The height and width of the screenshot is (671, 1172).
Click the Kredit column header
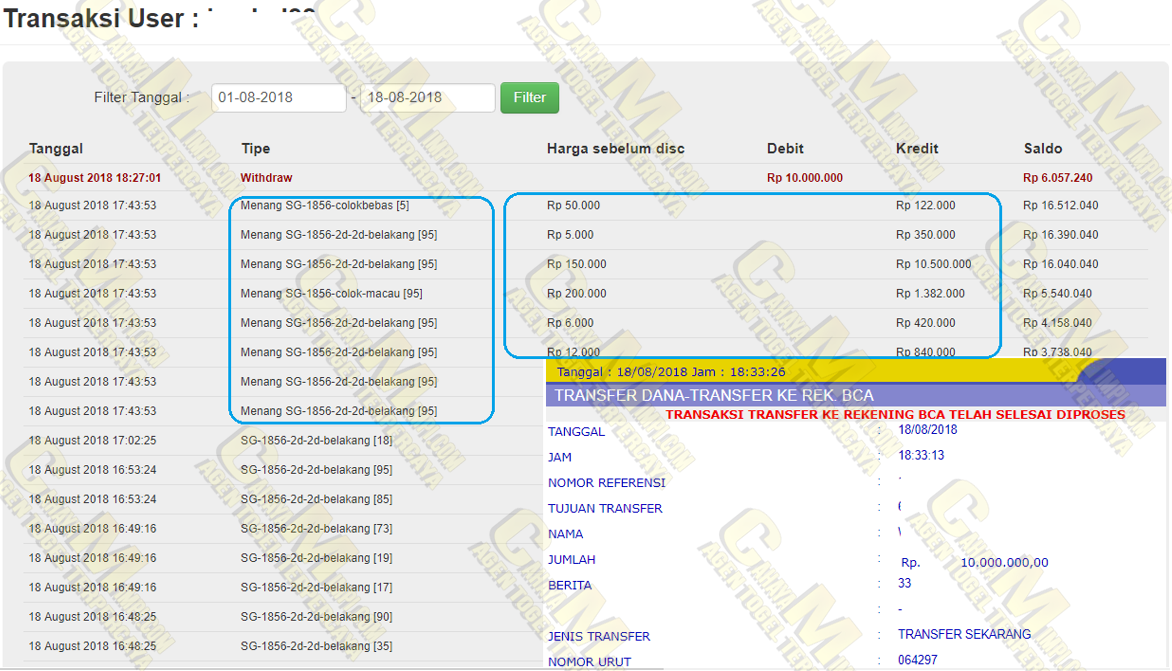(917, 149)
